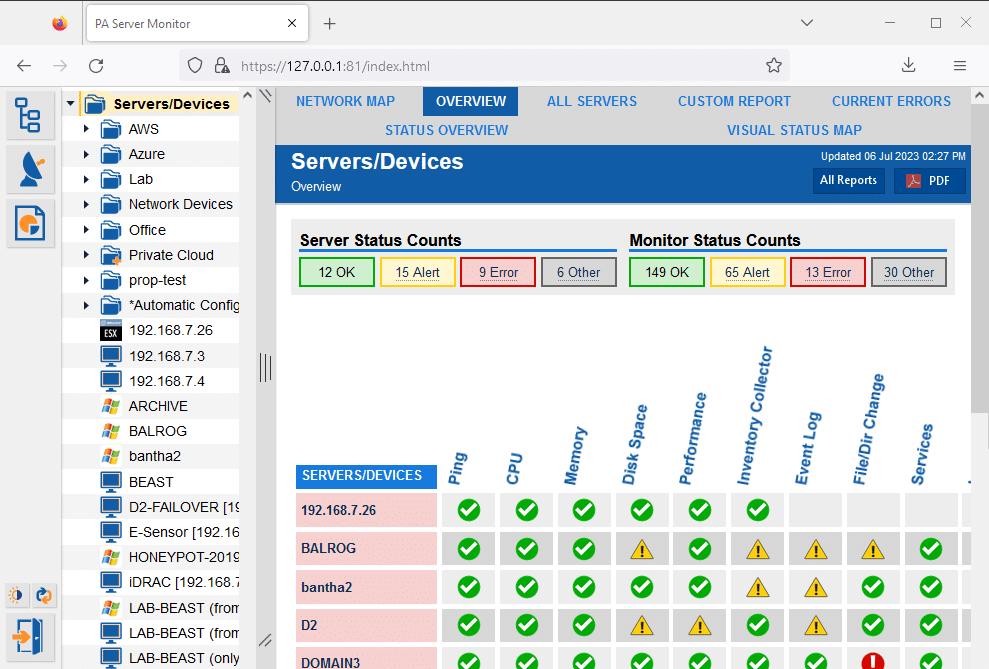Image resolution: width=989 pixels, height=669 pixels.
Task: Open the VISUAL STATUS MAP link
Action: pyautogui.click(x=793, y=131)
